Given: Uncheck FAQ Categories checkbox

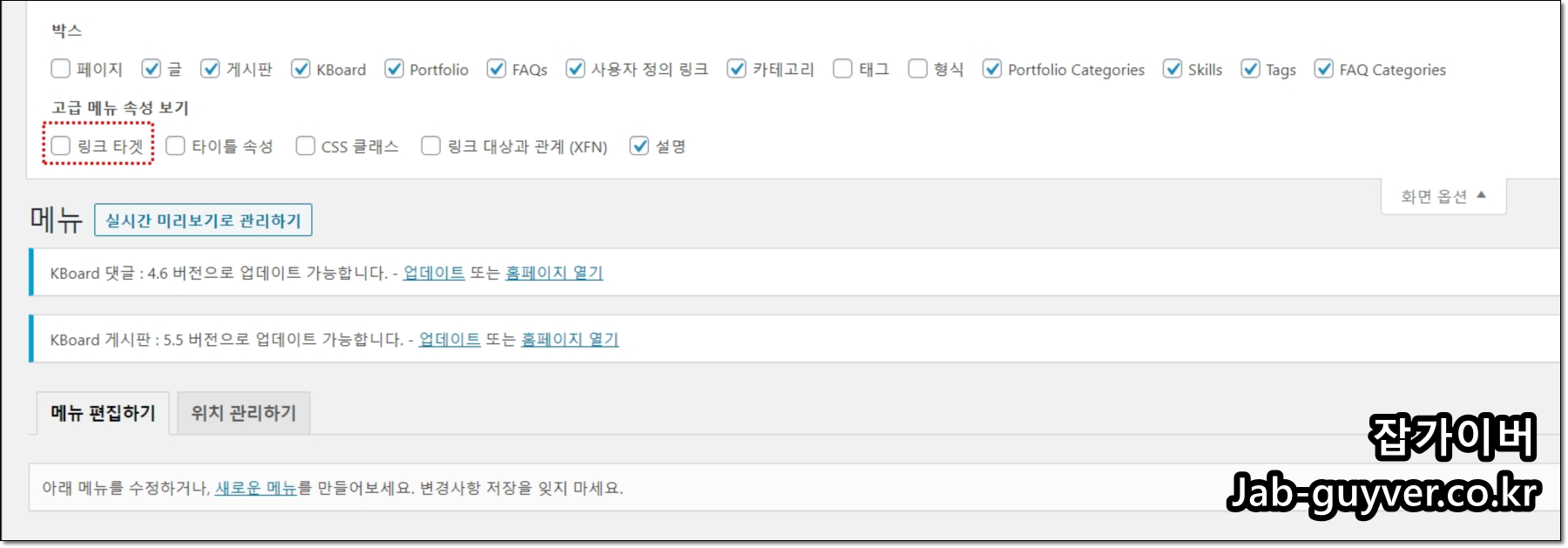Looking at the screenshot, I should pos(1324,68).
